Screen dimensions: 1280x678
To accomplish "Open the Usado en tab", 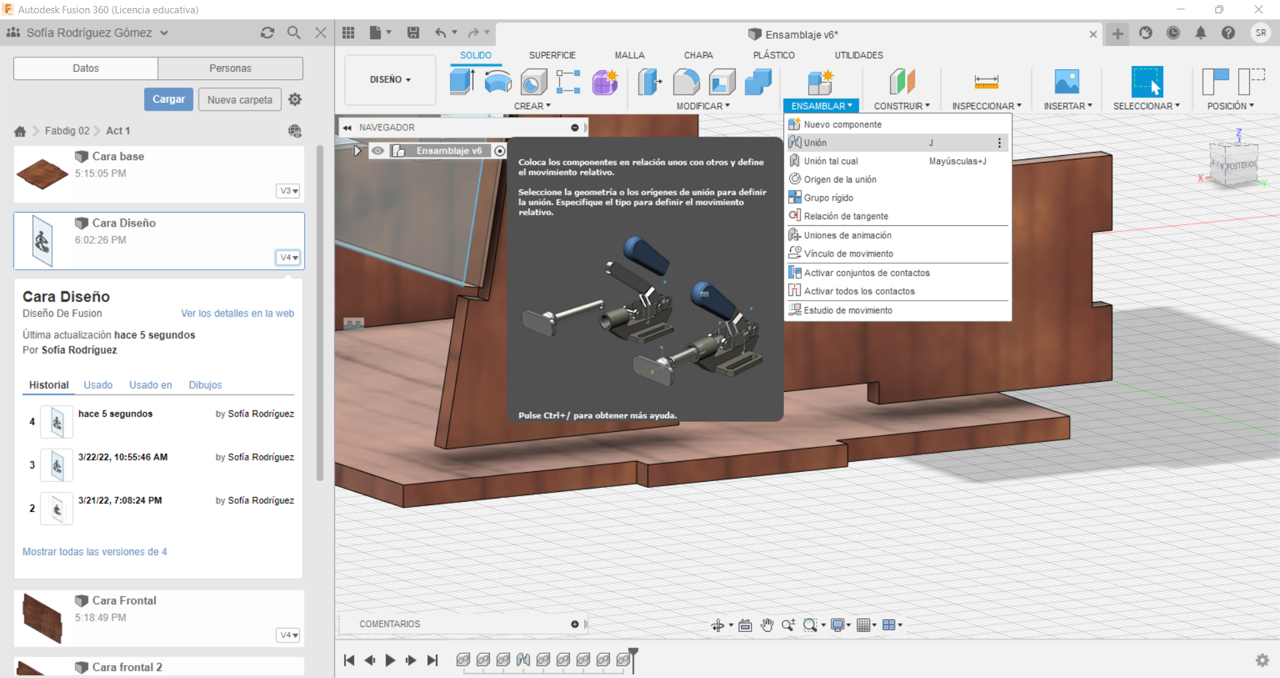I will point(150,385).
